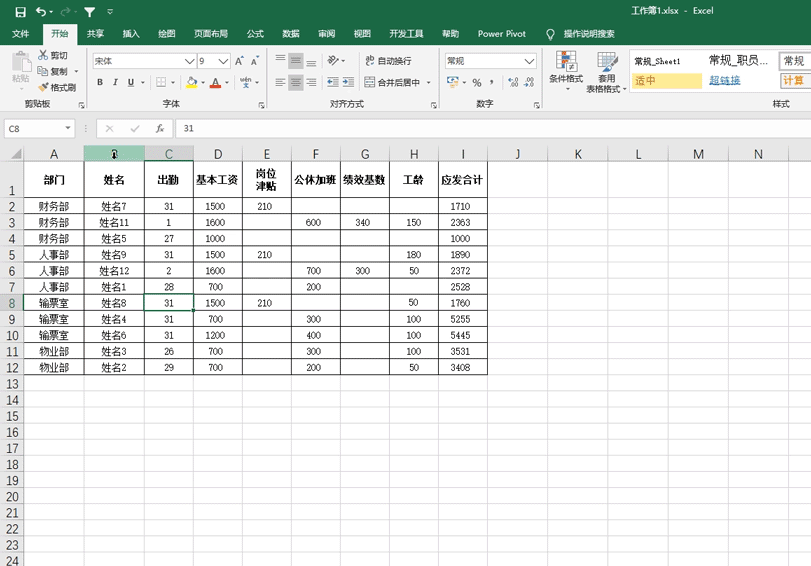
Task: Click the filter funnel icon in title bar
Action: point(89,11)
